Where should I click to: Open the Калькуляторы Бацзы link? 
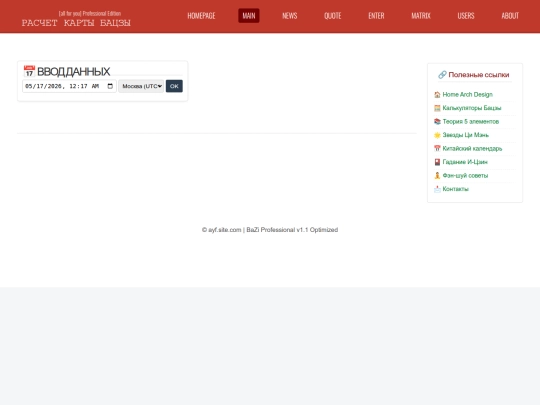(472, 108)
